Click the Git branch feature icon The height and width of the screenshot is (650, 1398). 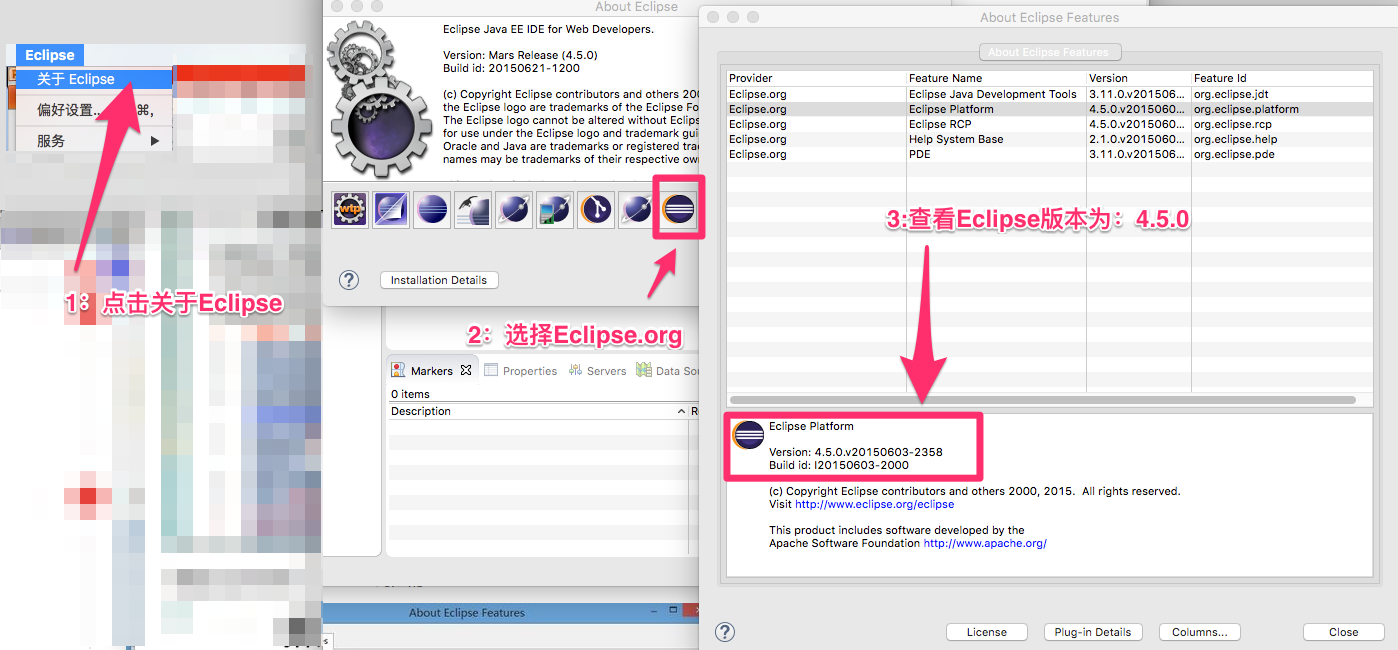click(x=596, y=209)
